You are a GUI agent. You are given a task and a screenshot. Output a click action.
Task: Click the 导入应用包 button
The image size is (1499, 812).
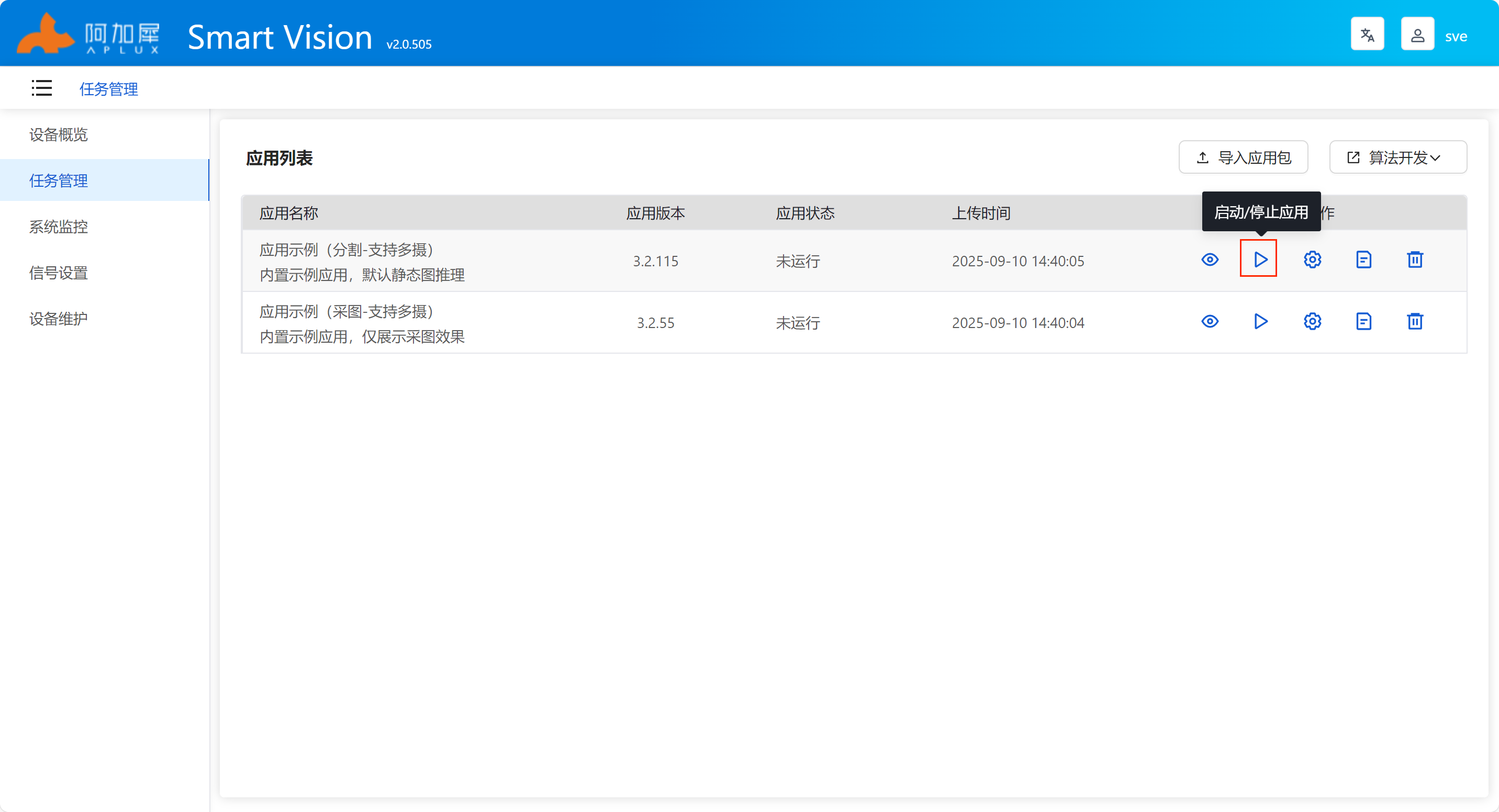pyautogui.click(x=1243, y=157)
